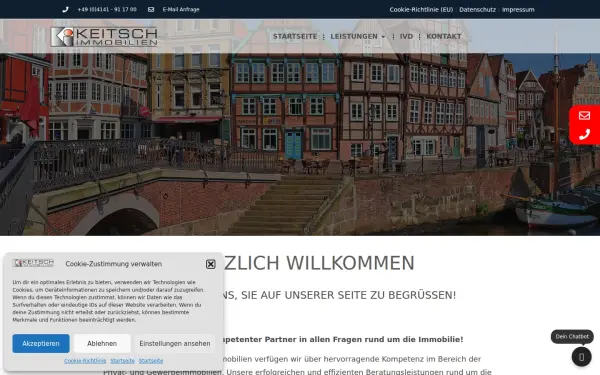Screen dimensions: 600x375
Task: Open the Impressum page
Action: pyautogui.click(x=518, y=10)
